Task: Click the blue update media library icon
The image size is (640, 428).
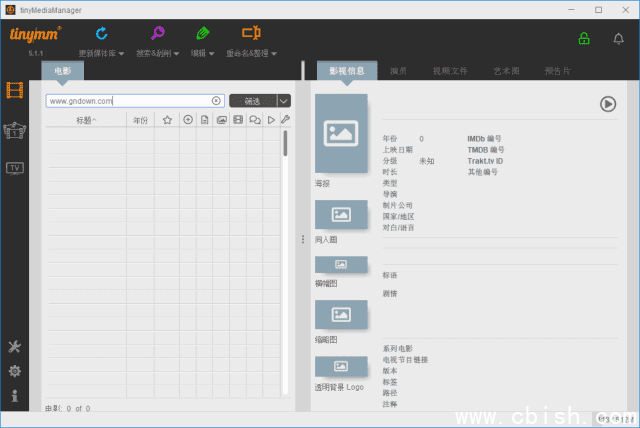Action: 100,34
